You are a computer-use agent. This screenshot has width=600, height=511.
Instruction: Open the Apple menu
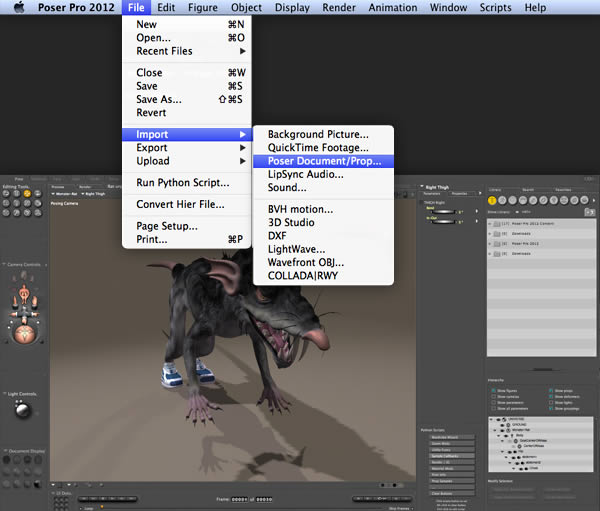(x=19, y=7)
